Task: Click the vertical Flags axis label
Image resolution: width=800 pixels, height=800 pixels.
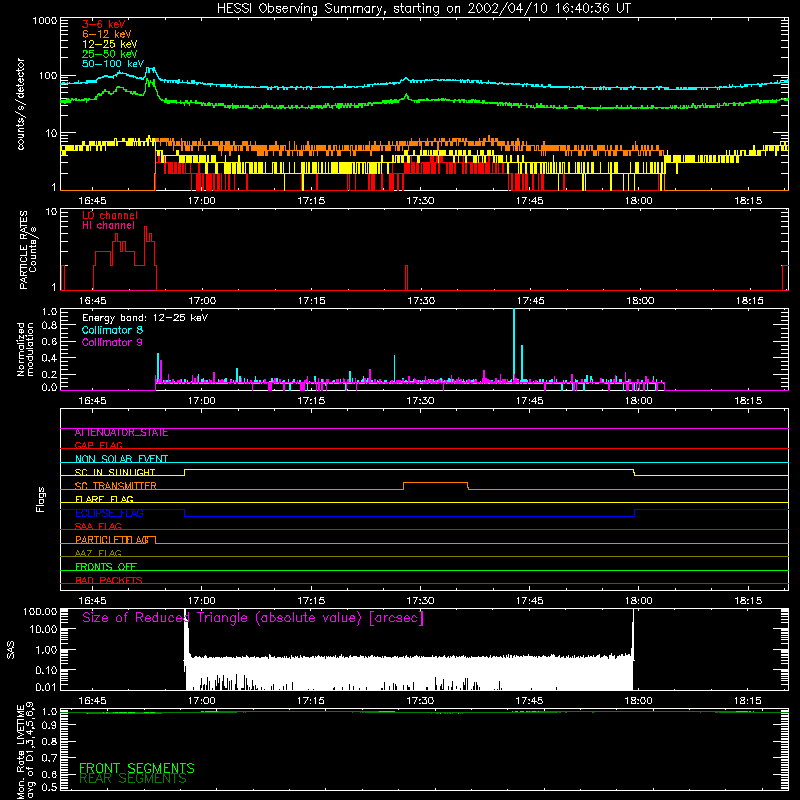Action: (41, 499)
